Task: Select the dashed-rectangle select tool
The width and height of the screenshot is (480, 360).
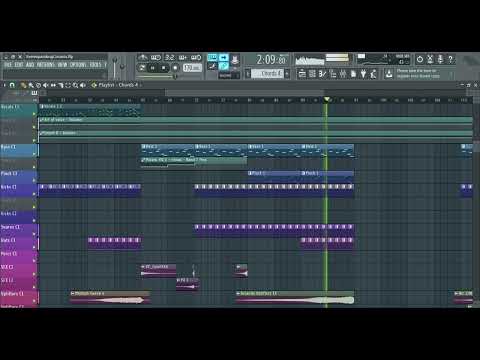Action: (x=68, y=85)
